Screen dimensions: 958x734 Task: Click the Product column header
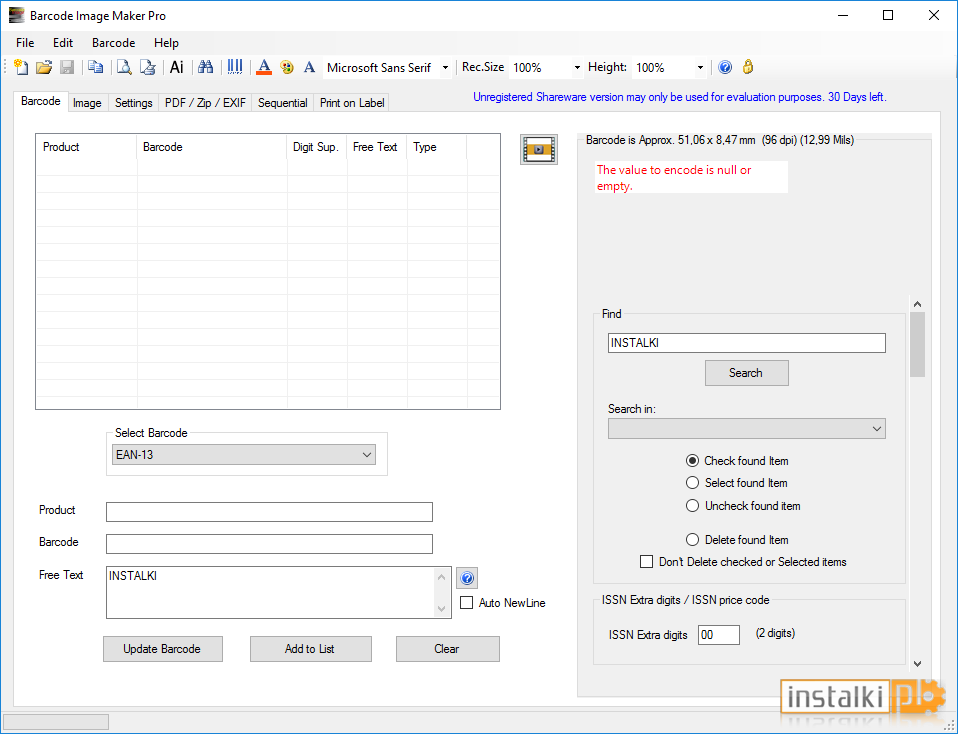(86, 147)
